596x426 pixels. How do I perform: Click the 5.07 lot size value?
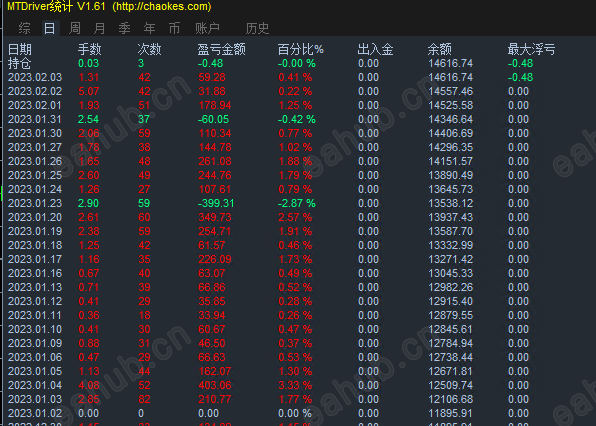(x=89, y=92)
